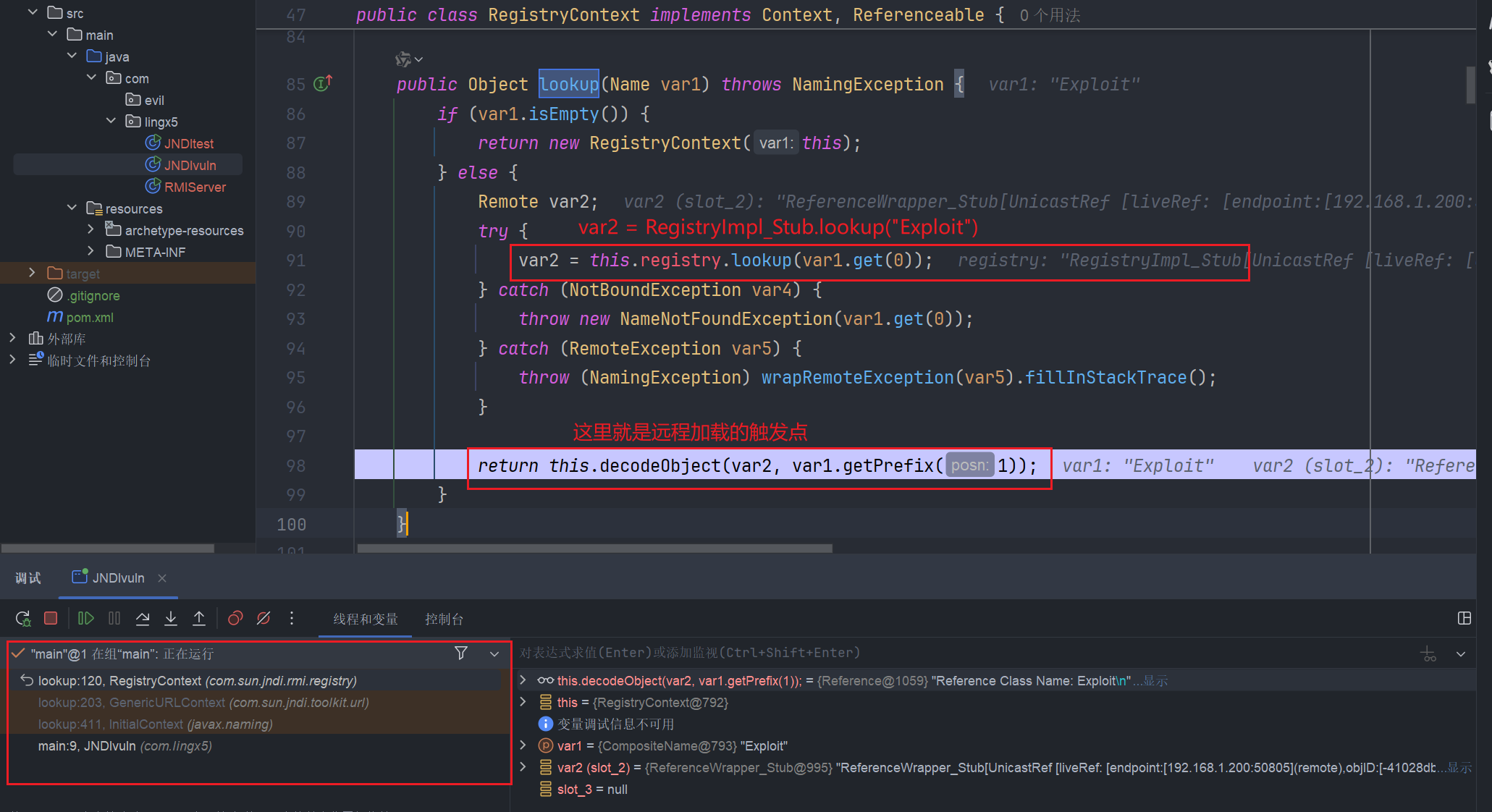This screenshot has width=1492, height=812.
Task: Add a new watch expression
Action: [1428, 654]
